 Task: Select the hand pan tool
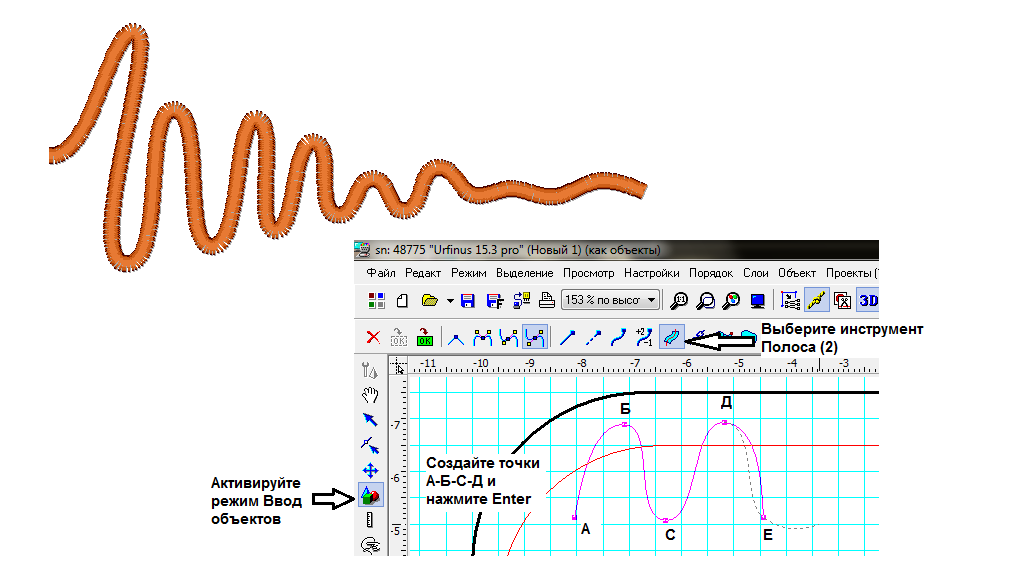click(370, 395)
